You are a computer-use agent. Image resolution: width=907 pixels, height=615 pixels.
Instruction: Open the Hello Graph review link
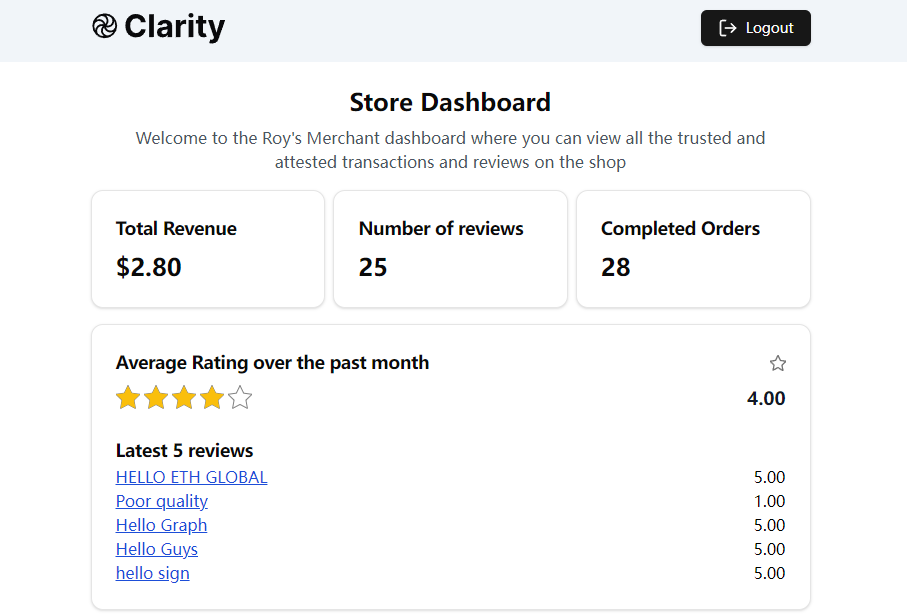click(161, 525)
